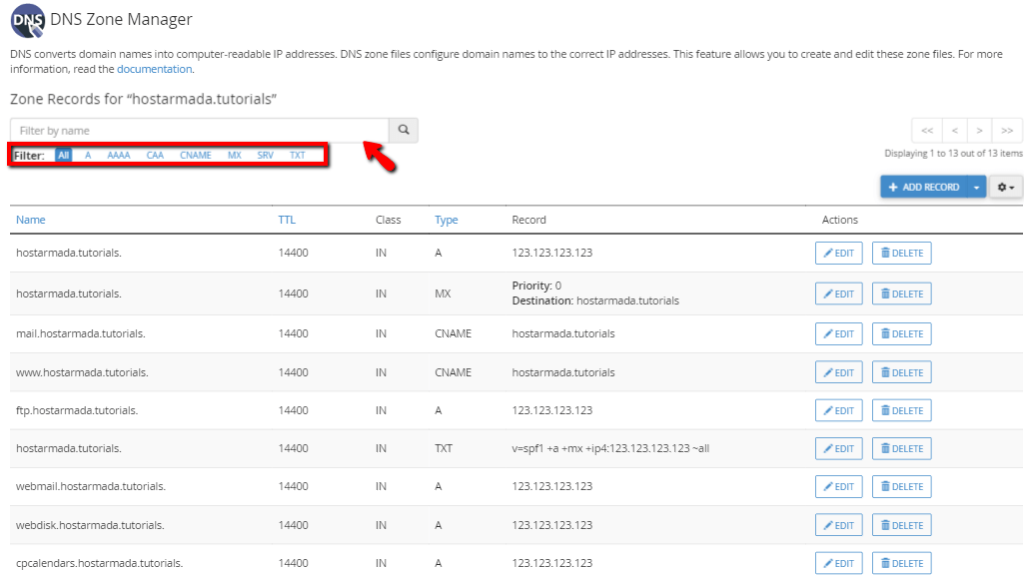The image size is (1024, 576).
Task: Expand the Add Record dropdown arrow
Action: point(976,187)
